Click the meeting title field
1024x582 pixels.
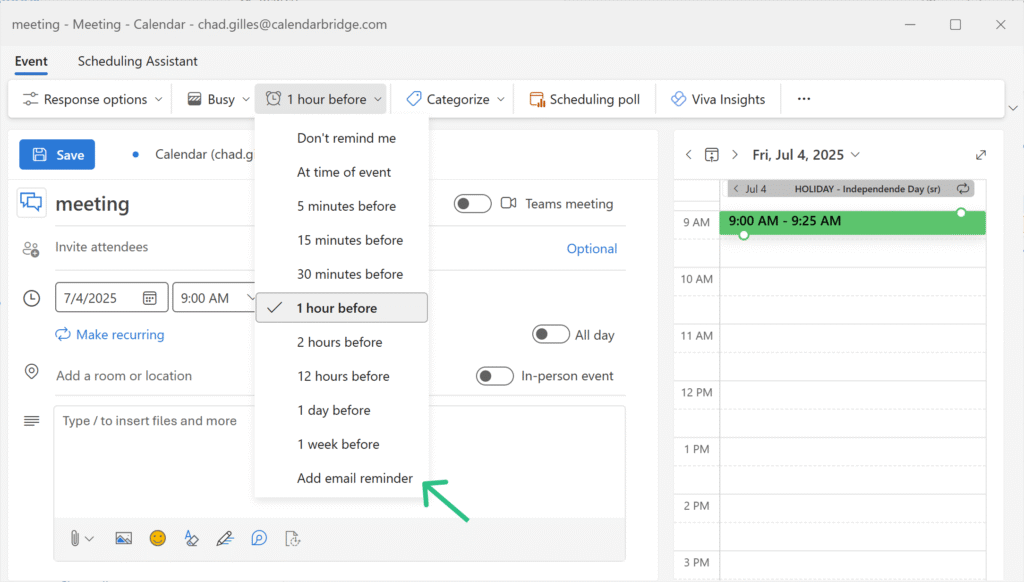pos(154,204)
